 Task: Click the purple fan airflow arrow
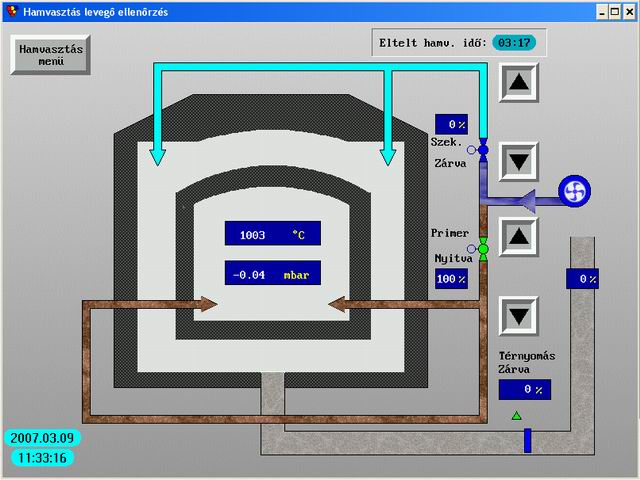(527, 201)
